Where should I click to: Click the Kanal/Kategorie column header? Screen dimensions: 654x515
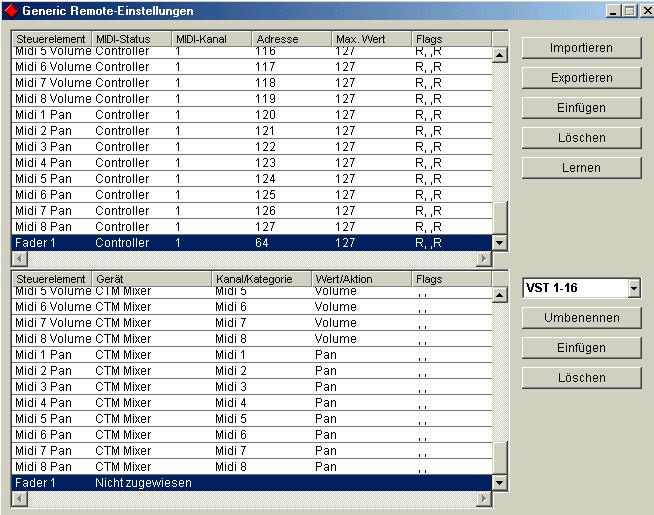(261, 279)
